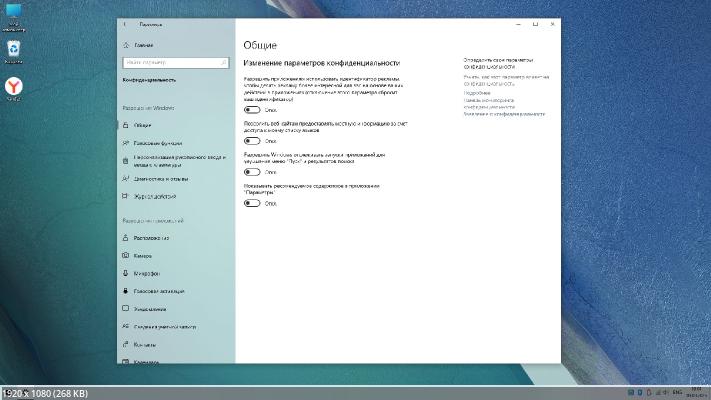Screen dimensions: 711x400
Task: Select Общие (General) in sidebar
Action: point(143,125)
